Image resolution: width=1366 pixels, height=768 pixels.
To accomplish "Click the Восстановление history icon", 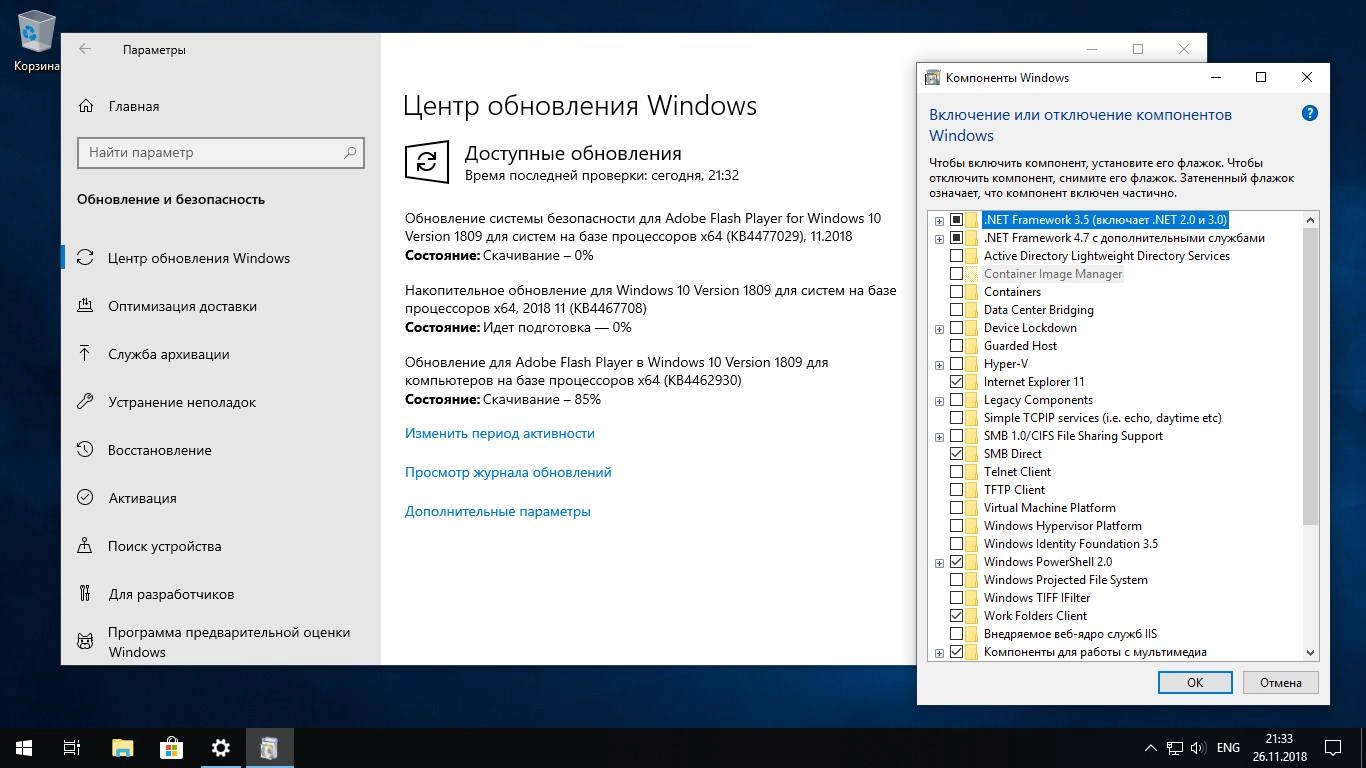I will click(x=86, y=450).
